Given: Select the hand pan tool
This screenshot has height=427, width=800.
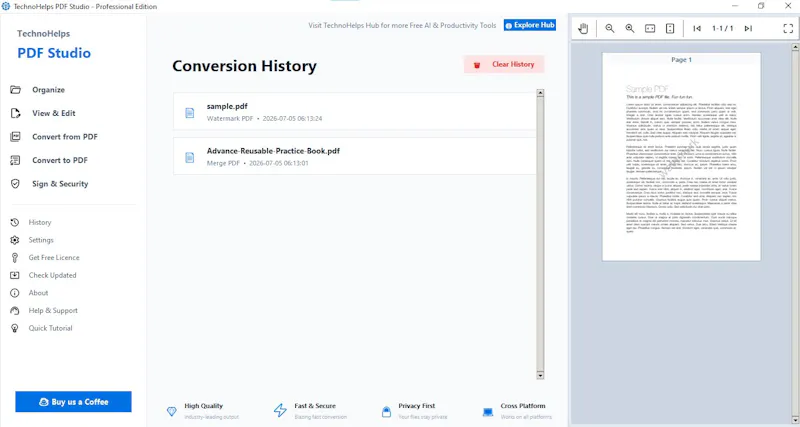Looking at the screenshot, I should (583, 29).
